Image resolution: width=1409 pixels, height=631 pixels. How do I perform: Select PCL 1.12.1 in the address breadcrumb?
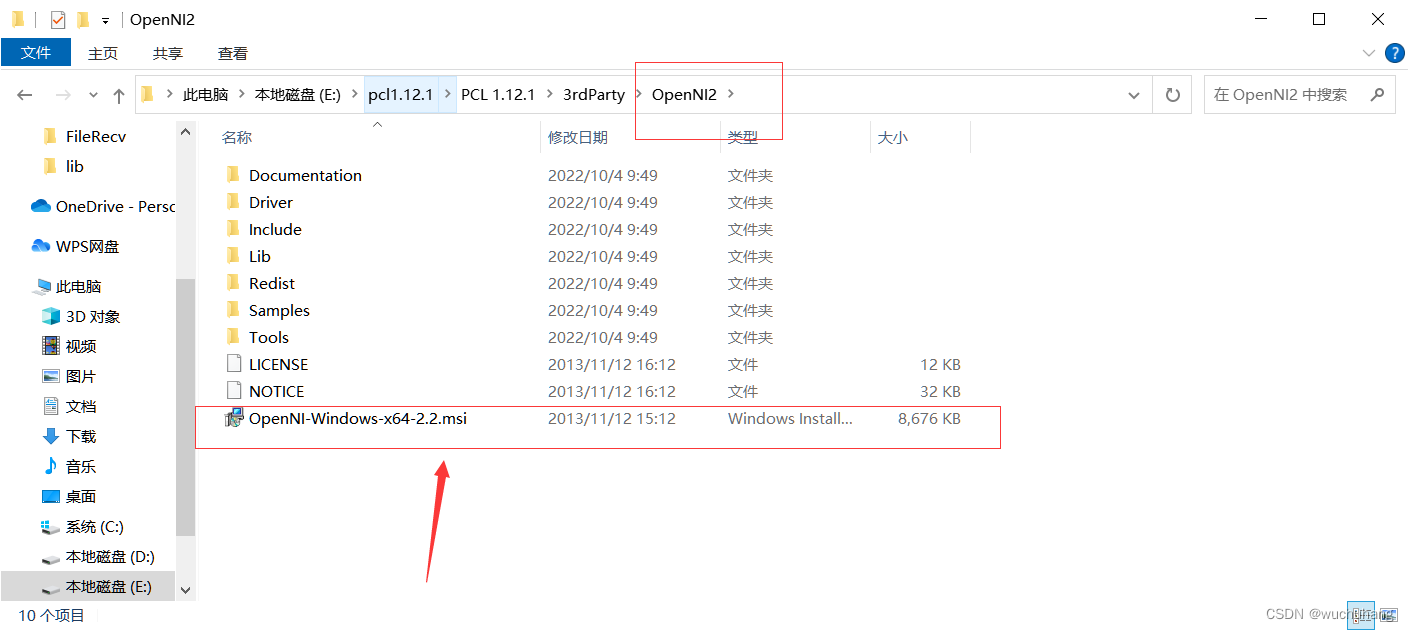[x=497, y=95]
